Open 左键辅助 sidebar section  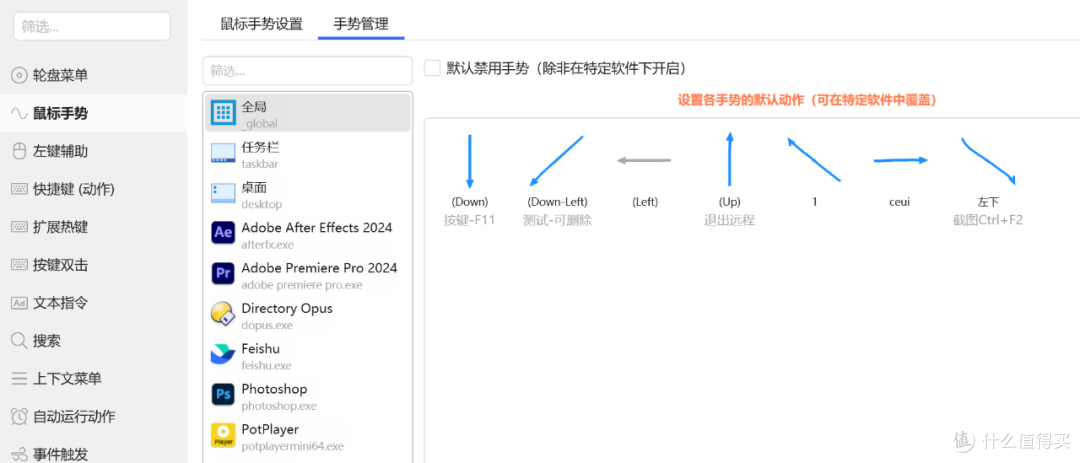pos(93,152)
